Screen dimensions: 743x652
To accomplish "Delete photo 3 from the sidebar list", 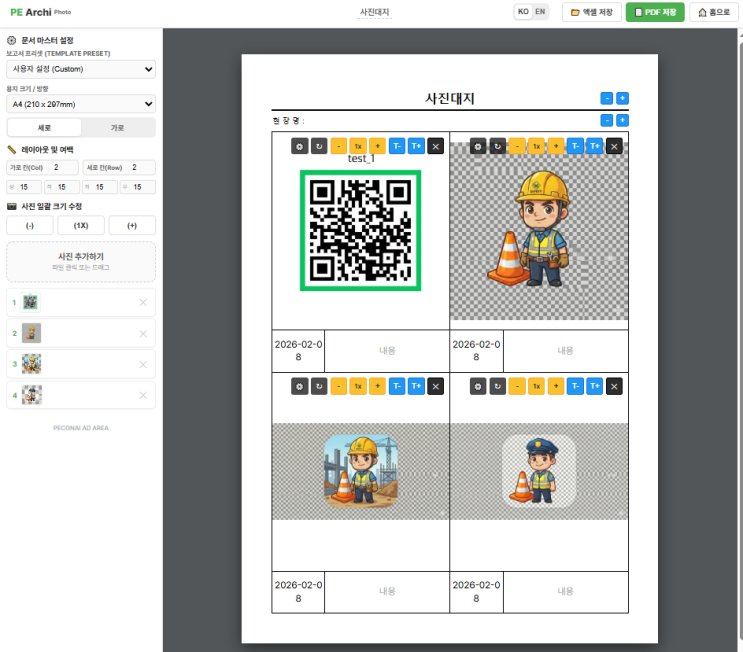I will (x=143, y=364).
